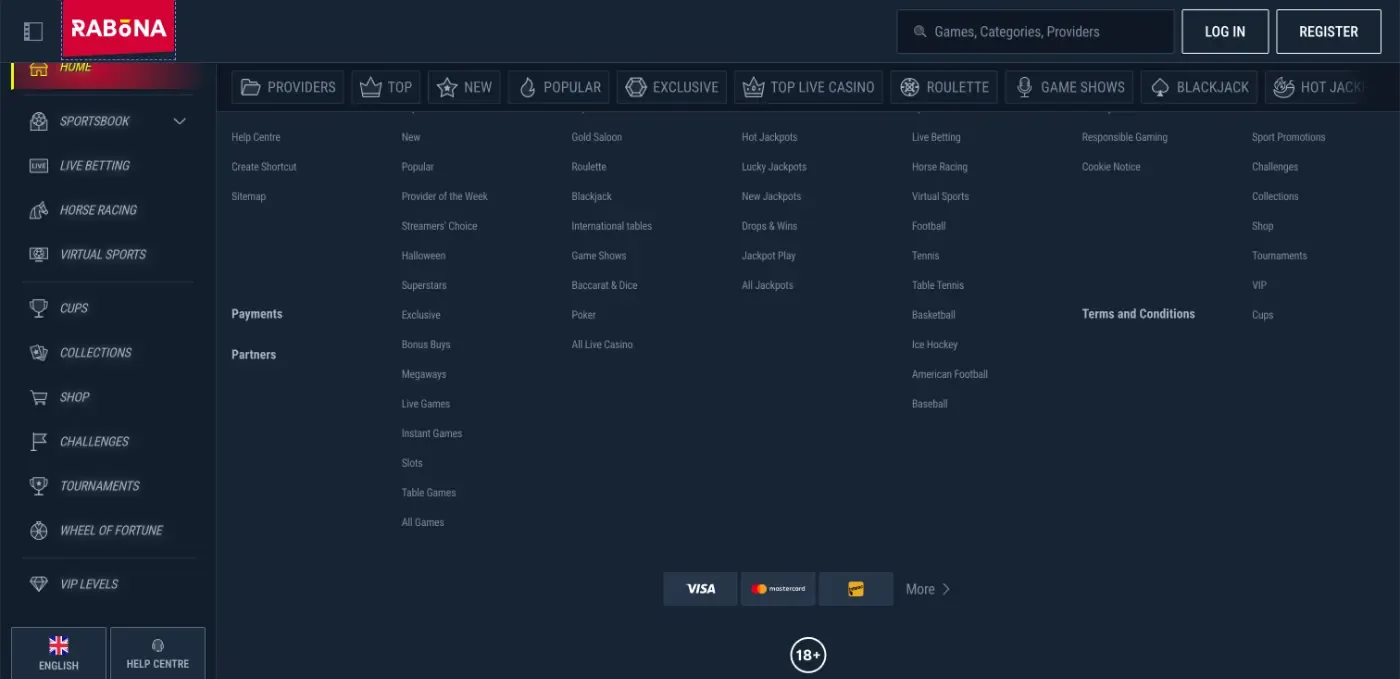Click the Log In button
1400x679 pixels.
click(1225, 32)
